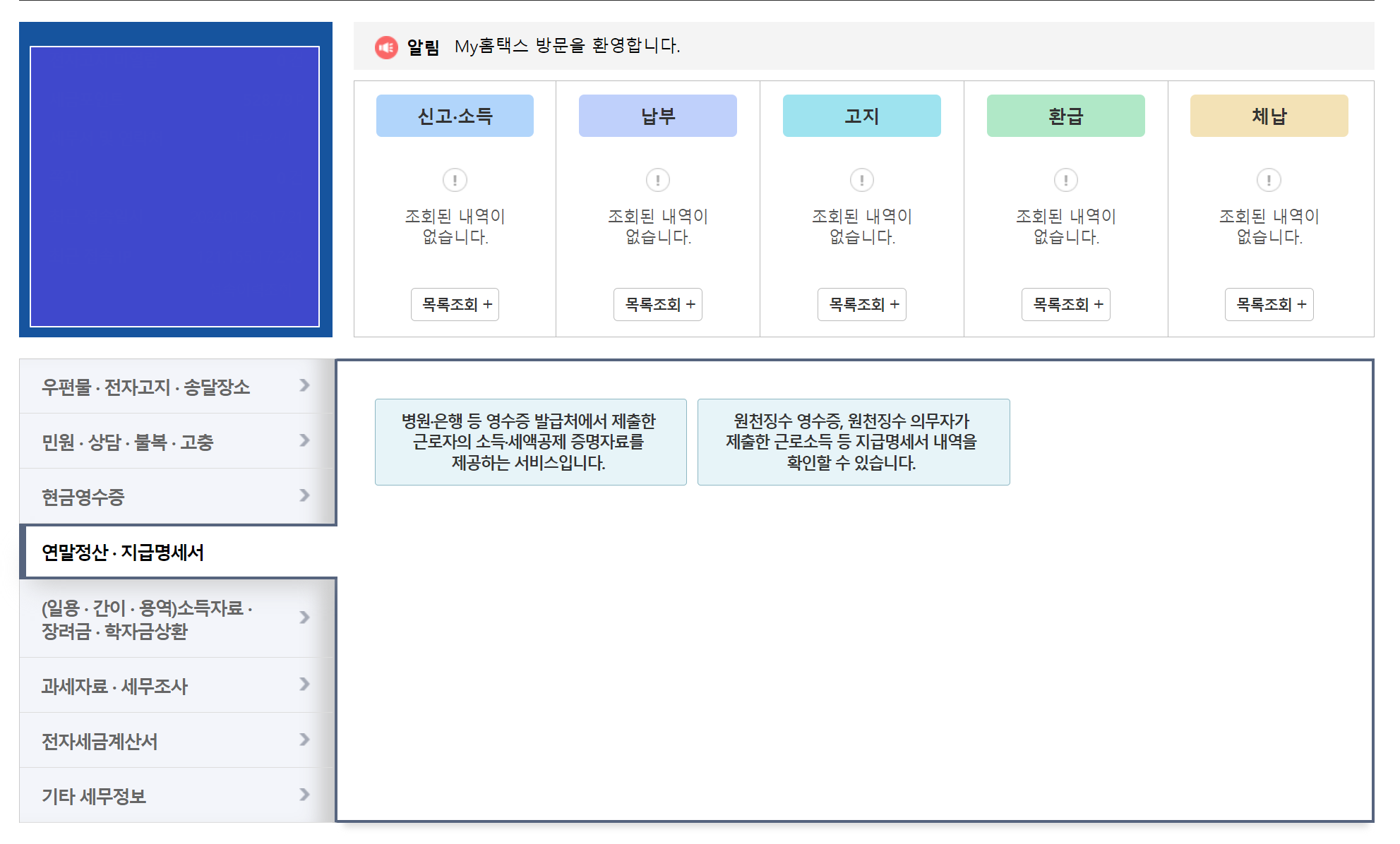Screen dimensions: 1400x844
Task: Click exclamation icon under 환급
Action: (x=1066, y=180)
